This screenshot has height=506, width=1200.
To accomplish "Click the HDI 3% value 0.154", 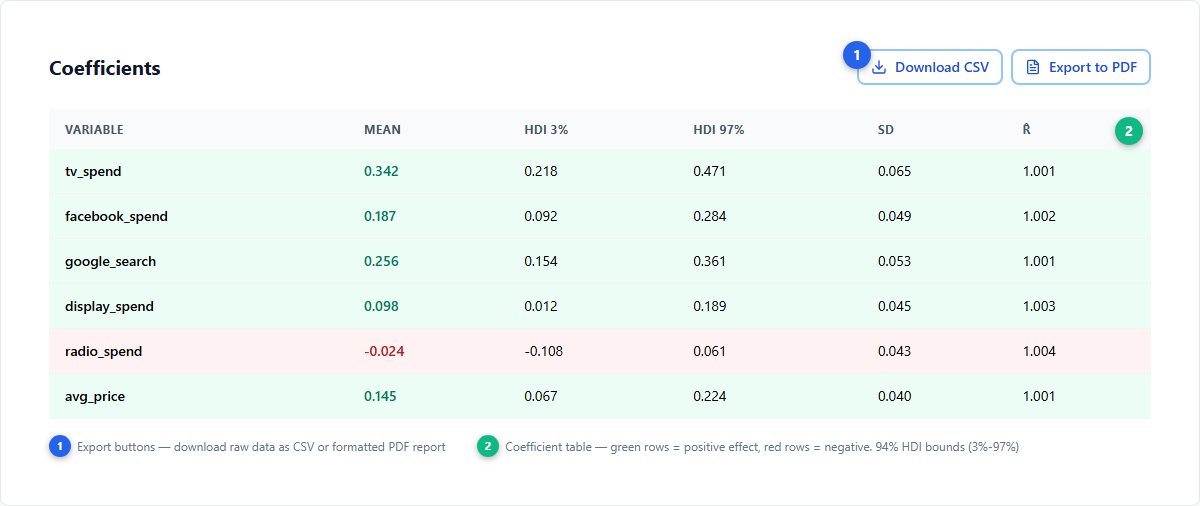I will [541, 261].
